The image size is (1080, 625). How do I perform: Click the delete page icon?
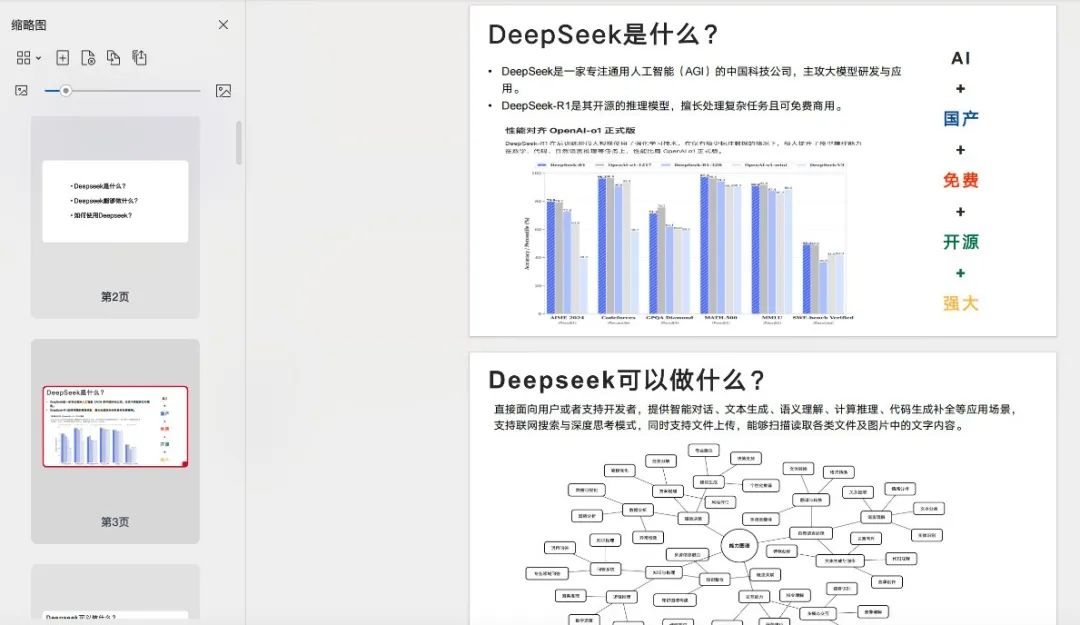(88, 58)
